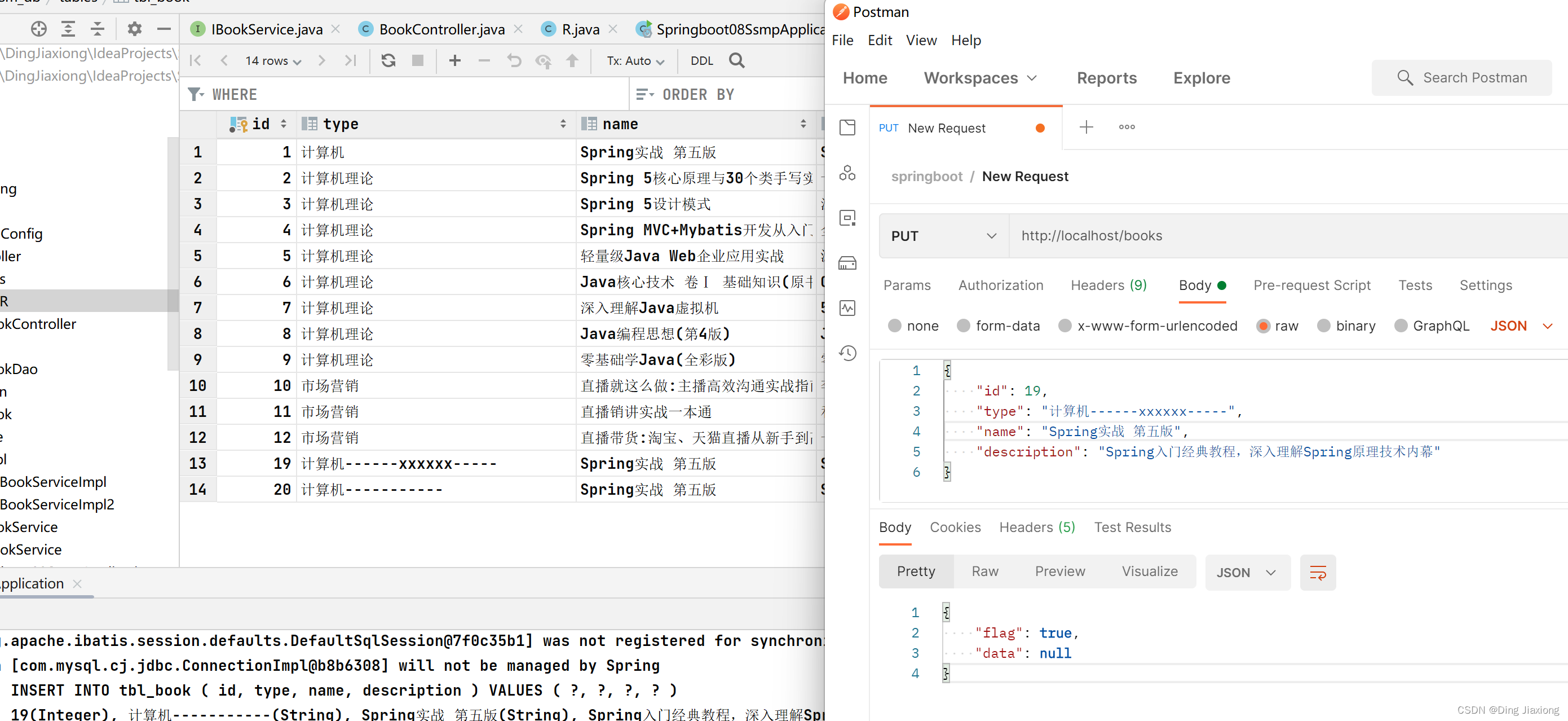
Task: Open Monitors icon in Postman sidebar
Action: click(847, 308)
